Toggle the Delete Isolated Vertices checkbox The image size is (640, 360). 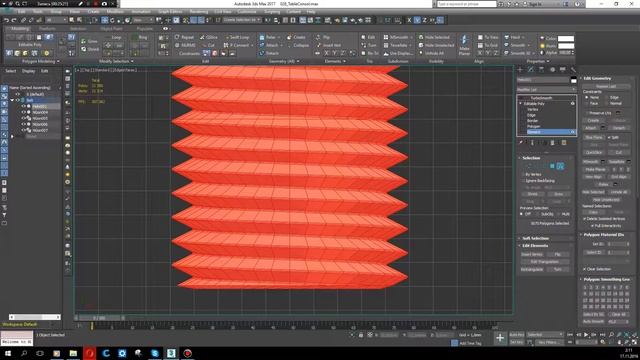click(x=585, y=219)
